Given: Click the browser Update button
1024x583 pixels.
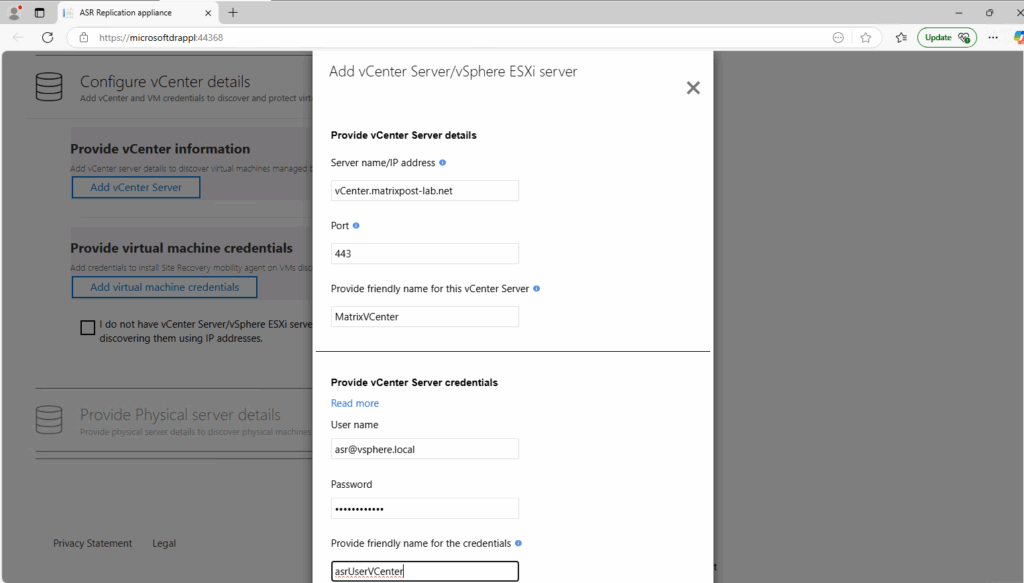Looking at the screenshot, I should 946,37.
